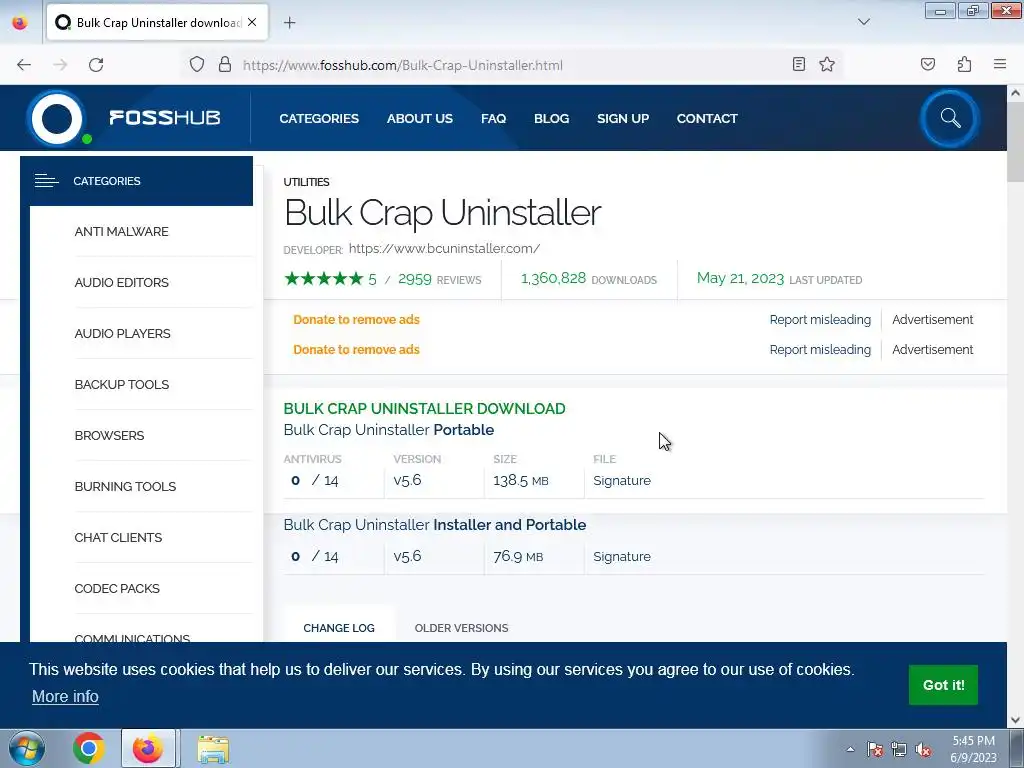This screenshot has height=768, width=1024.
Task: Open CATEGORIES in the top navigation
Action: (319, 118)
